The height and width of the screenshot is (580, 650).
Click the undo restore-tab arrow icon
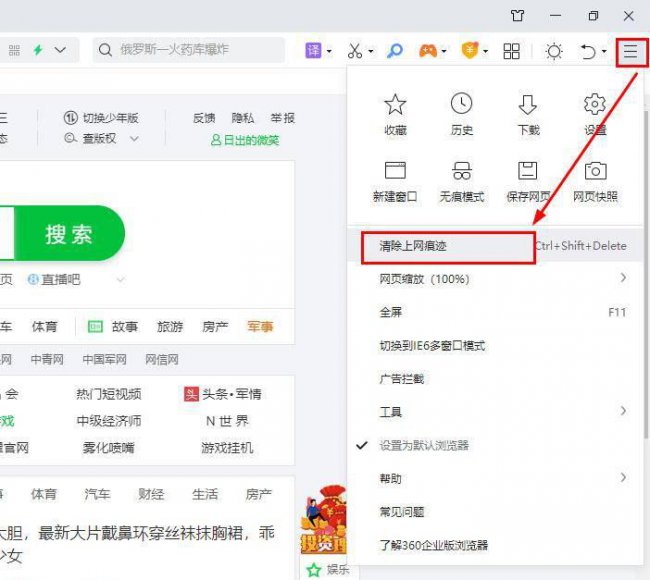click(x=587, y=51)
